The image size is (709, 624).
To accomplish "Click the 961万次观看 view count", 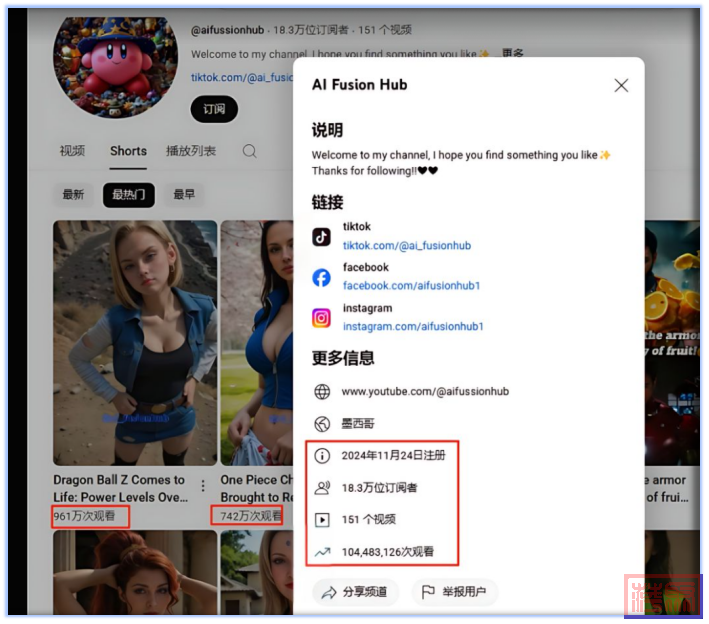I will tap(84, 516).
